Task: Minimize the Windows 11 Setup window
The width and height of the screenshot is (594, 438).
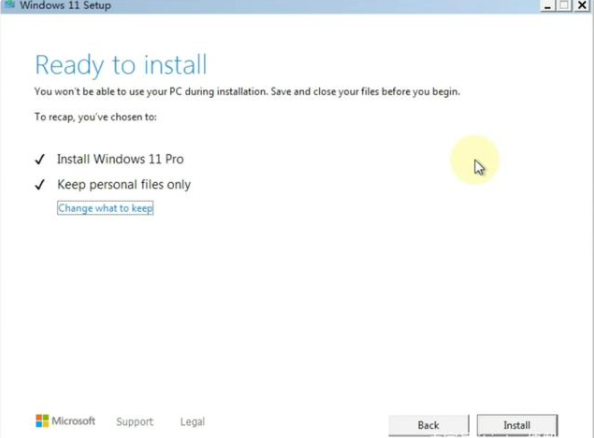Action: [547, 6]
